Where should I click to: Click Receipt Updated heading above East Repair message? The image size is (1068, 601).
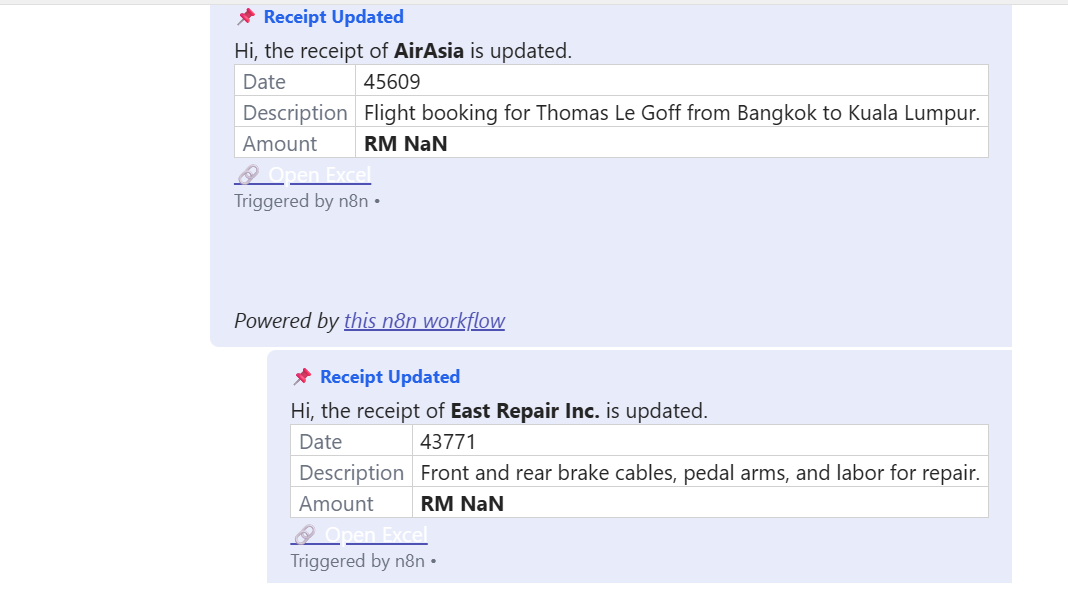click(x=389, y=377)
